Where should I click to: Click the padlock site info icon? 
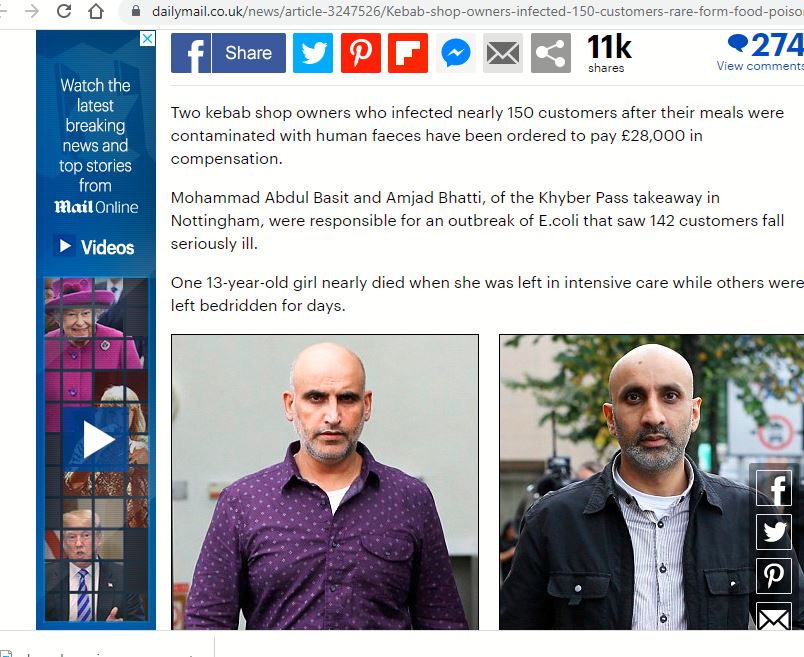point(136,11)
